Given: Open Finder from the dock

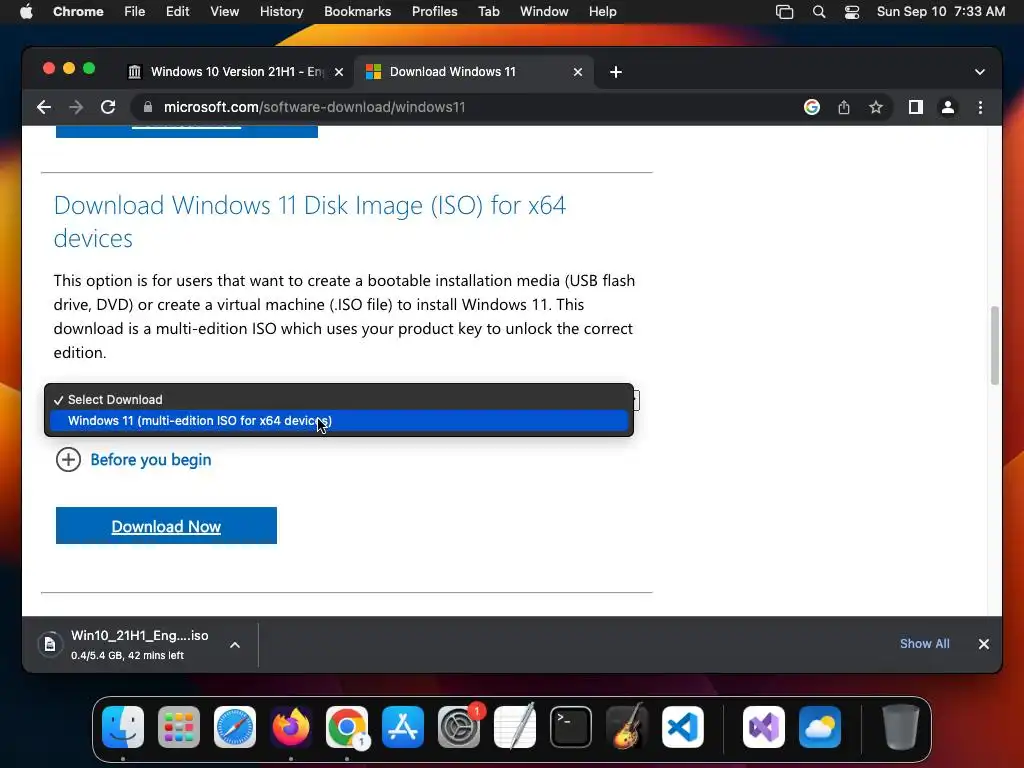Looking at the screenshot, I should click(x=123, y=727).
